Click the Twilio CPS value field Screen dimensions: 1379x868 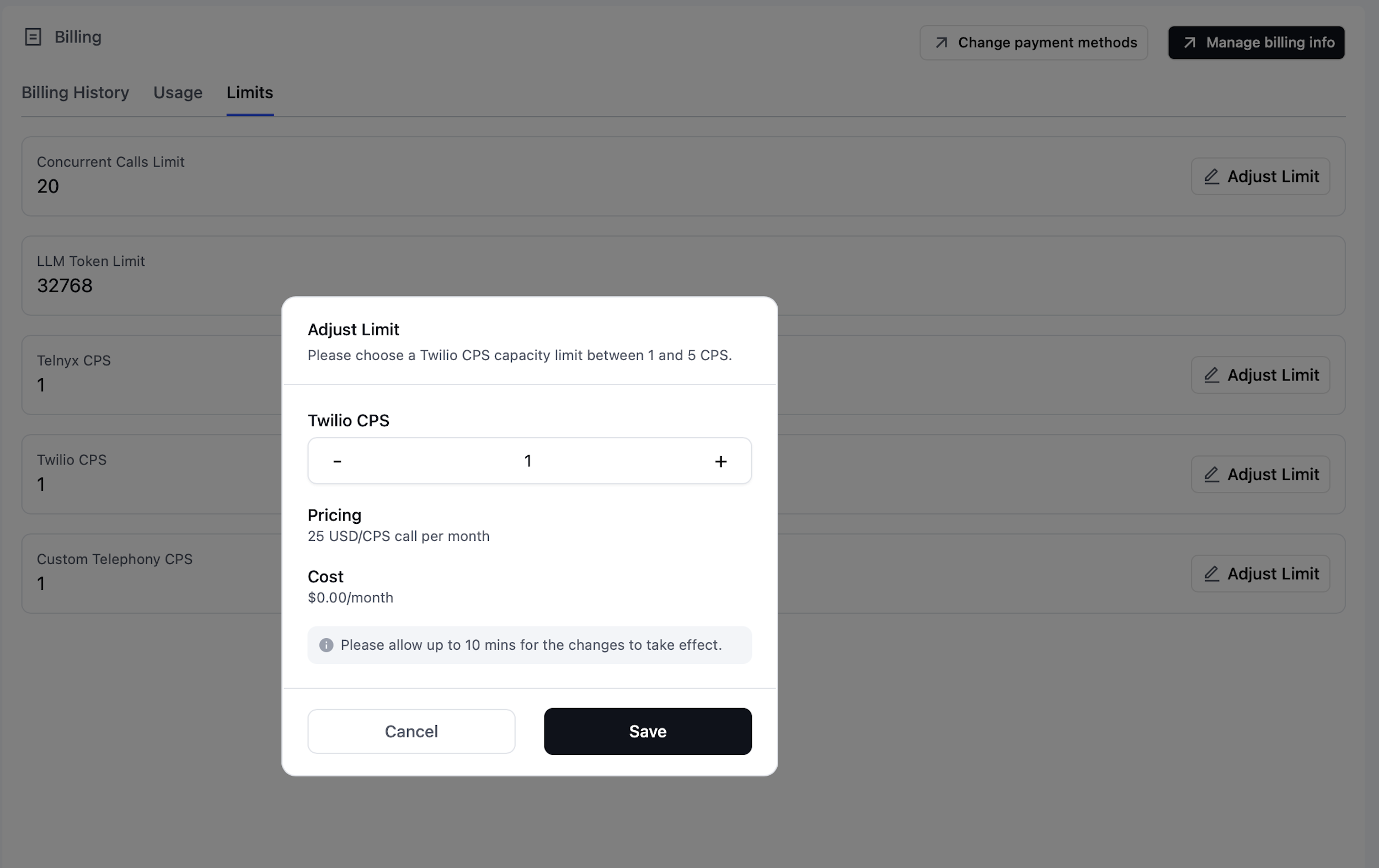[x=528, y=460]
